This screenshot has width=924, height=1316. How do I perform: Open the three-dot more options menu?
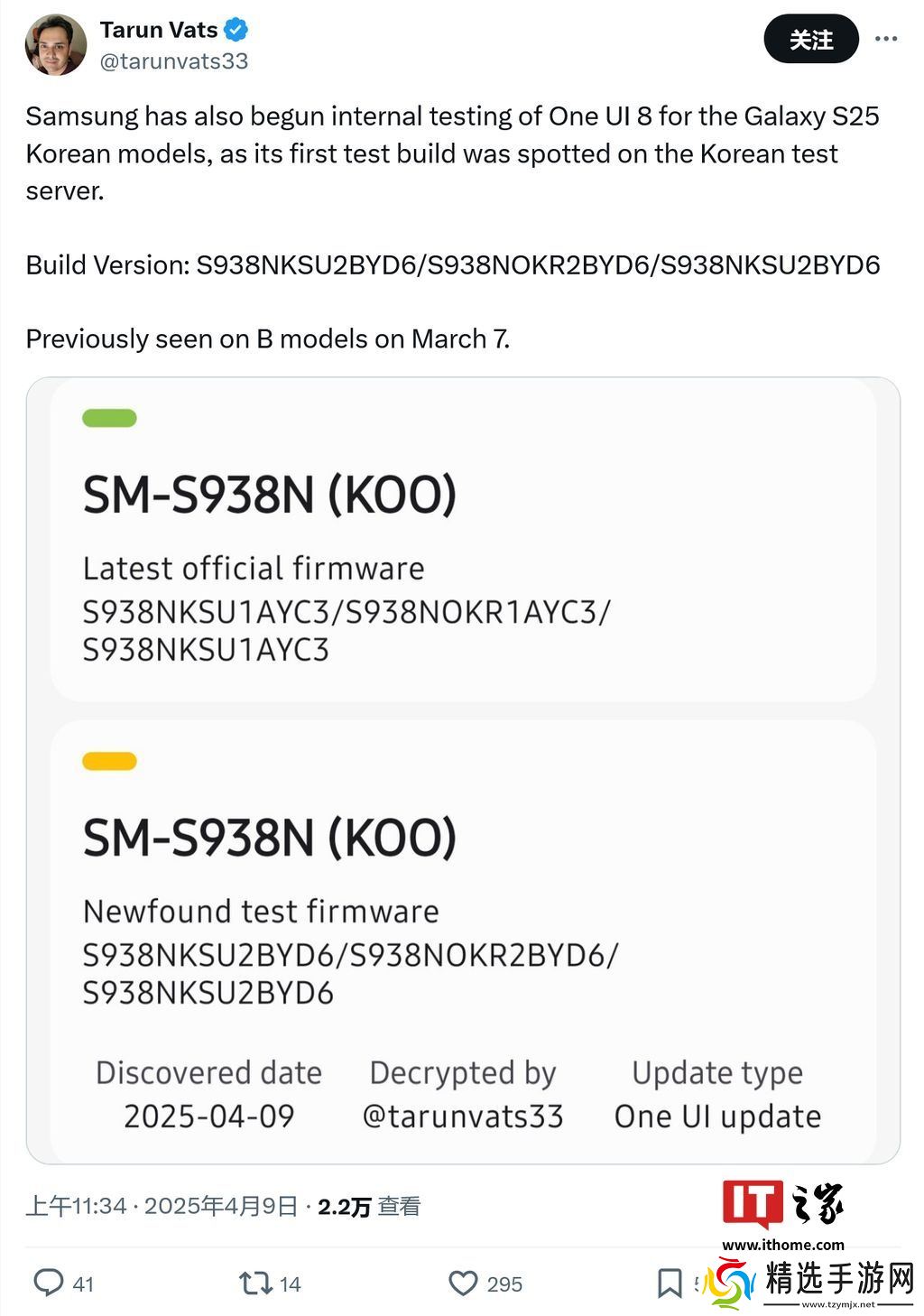886,39
